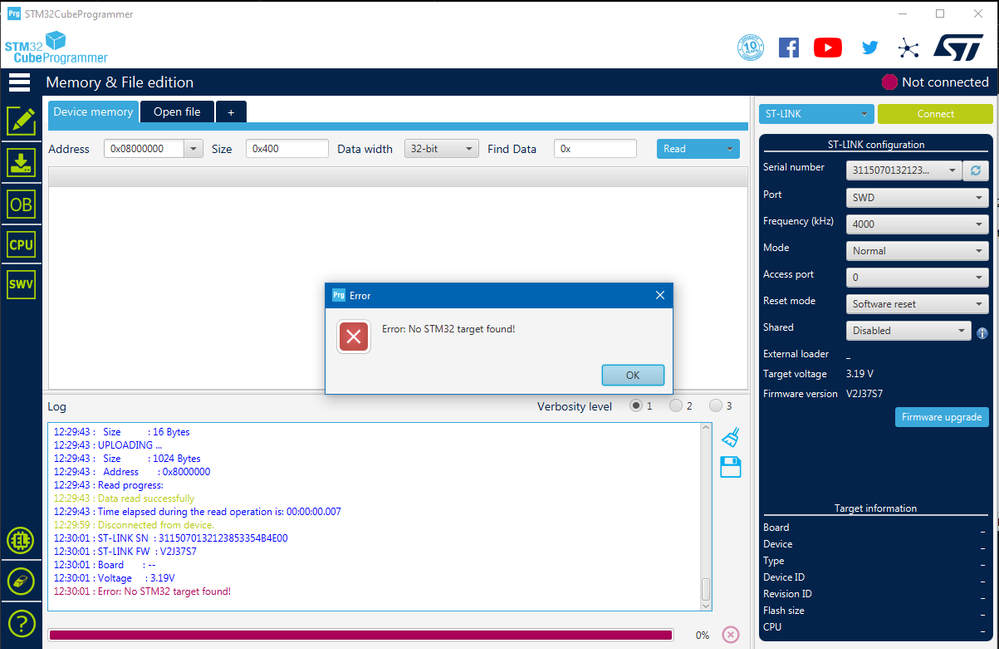Click the ST community network icon
Screen dimensions: 999x649
pyautogui.click(x=909, y=48)
